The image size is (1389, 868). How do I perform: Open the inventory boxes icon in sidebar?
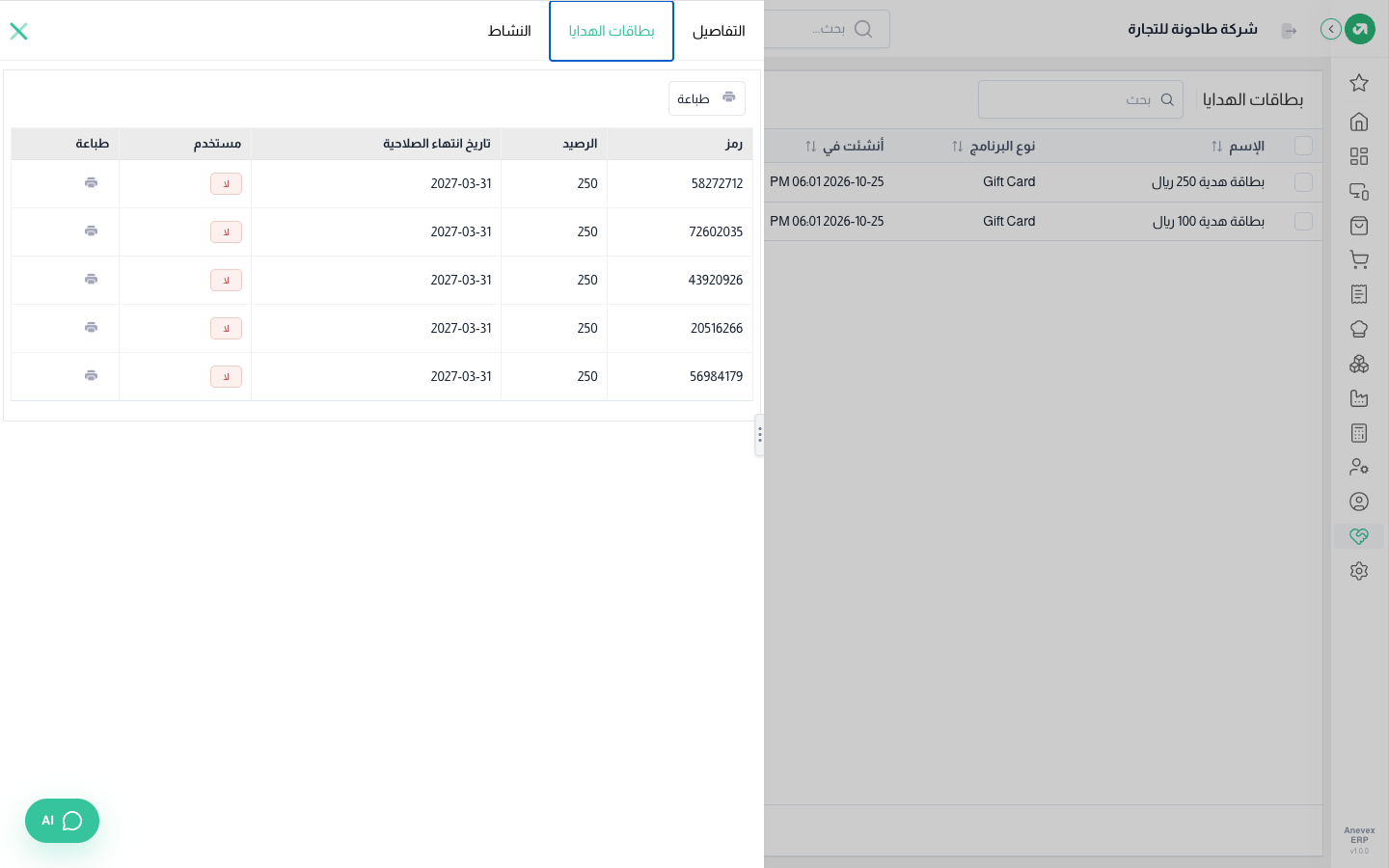[1359, 364]
